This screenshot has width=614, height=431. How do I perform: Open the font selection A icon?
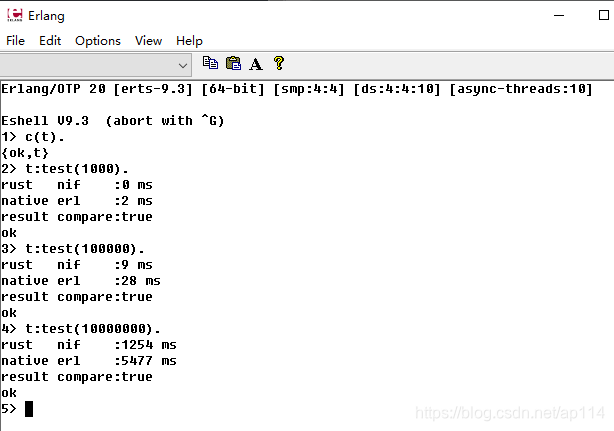[256, 64]
